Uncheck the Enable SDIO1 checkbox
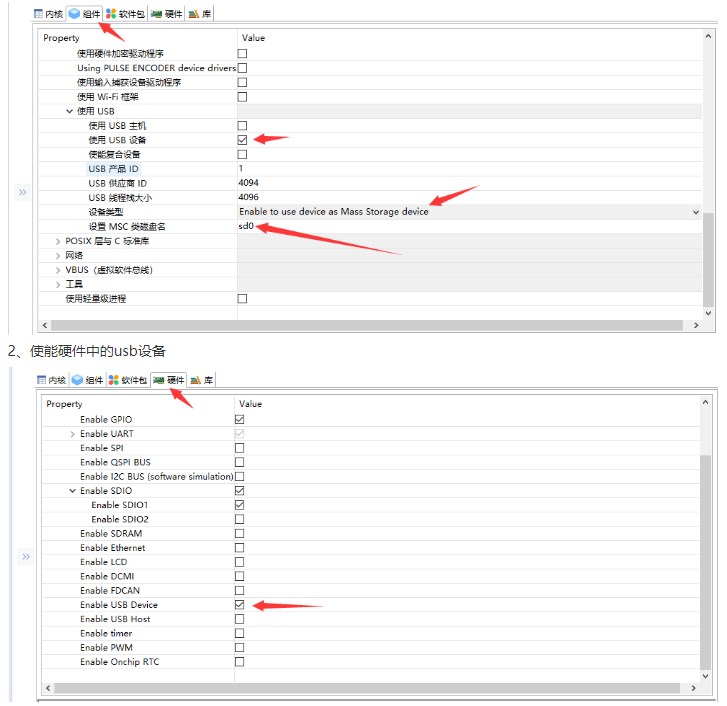 pos(239,505)
